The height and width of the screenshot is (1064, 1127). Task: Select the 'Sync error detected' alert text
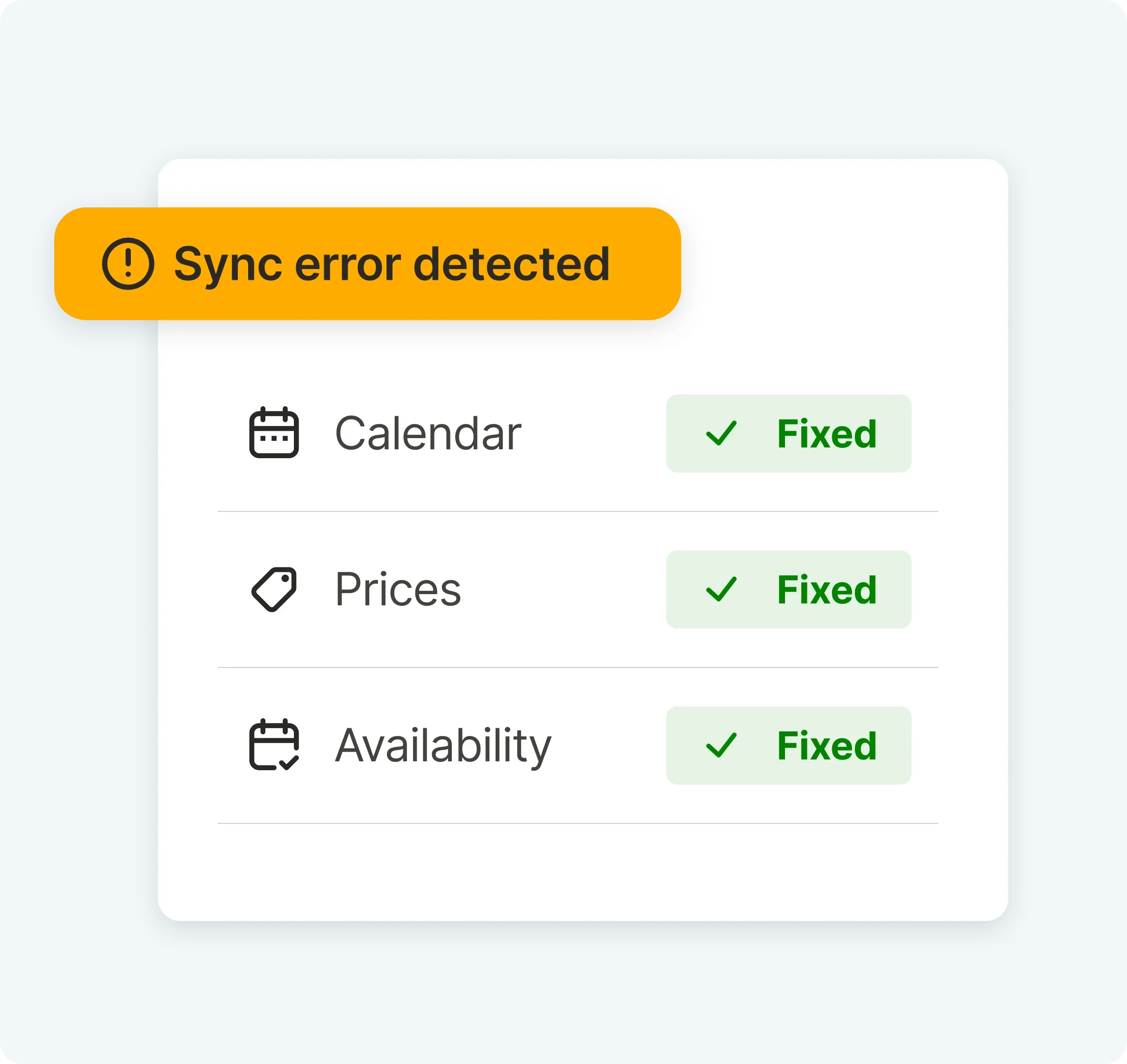coord(392,264)
